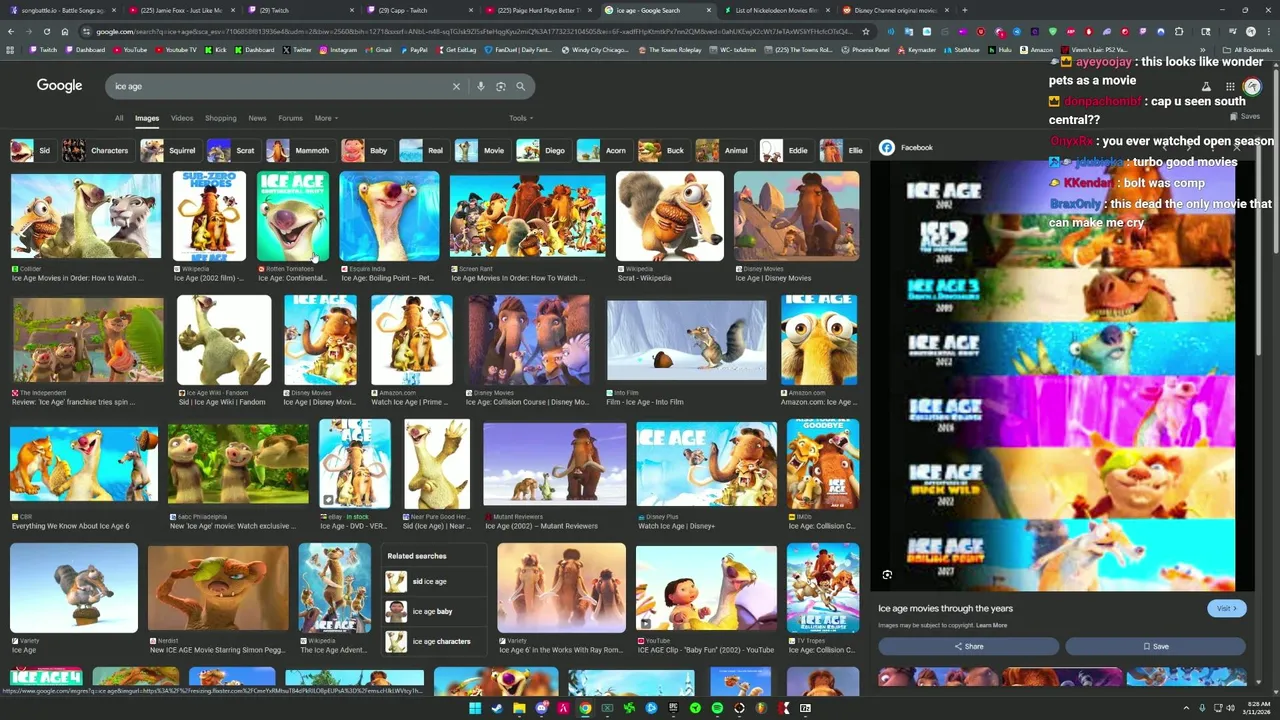Open 'Film - Ice Age - Into Film' thumbnail

tap(687, 340)
